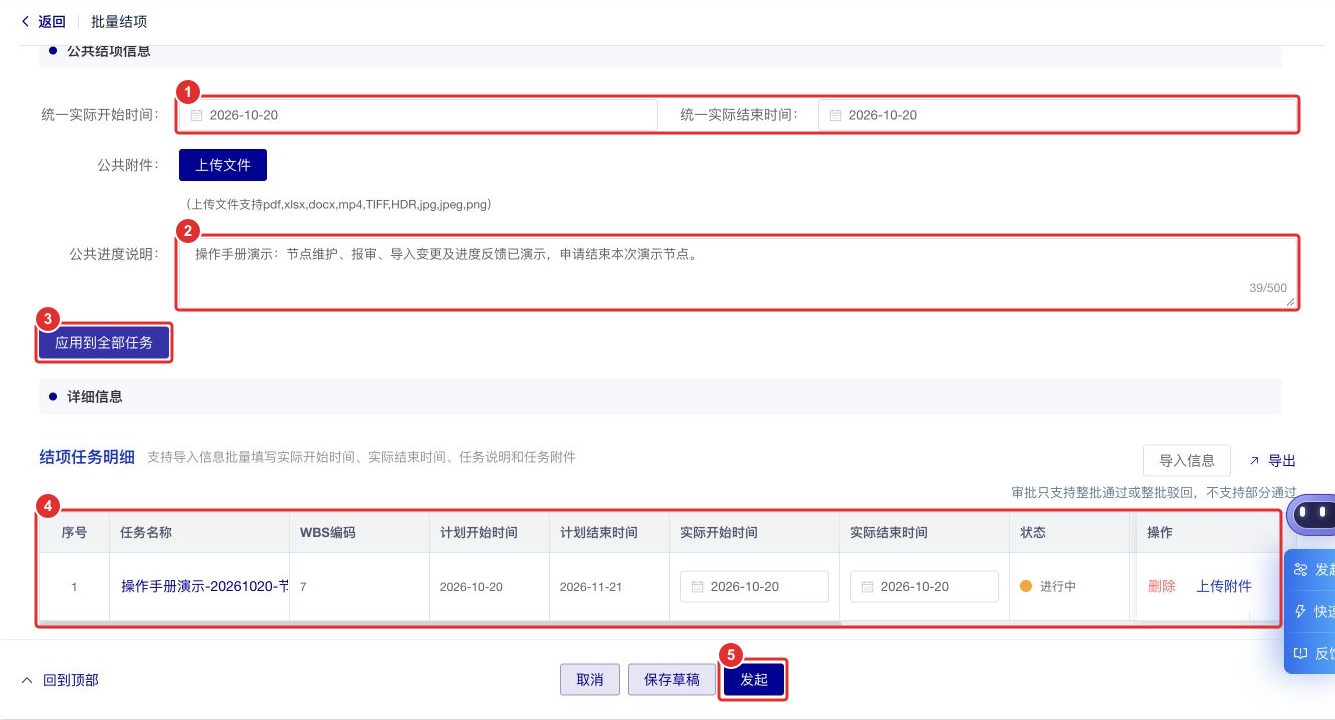
Task: Click the WBS编码 column header
Action: (359, 533)
